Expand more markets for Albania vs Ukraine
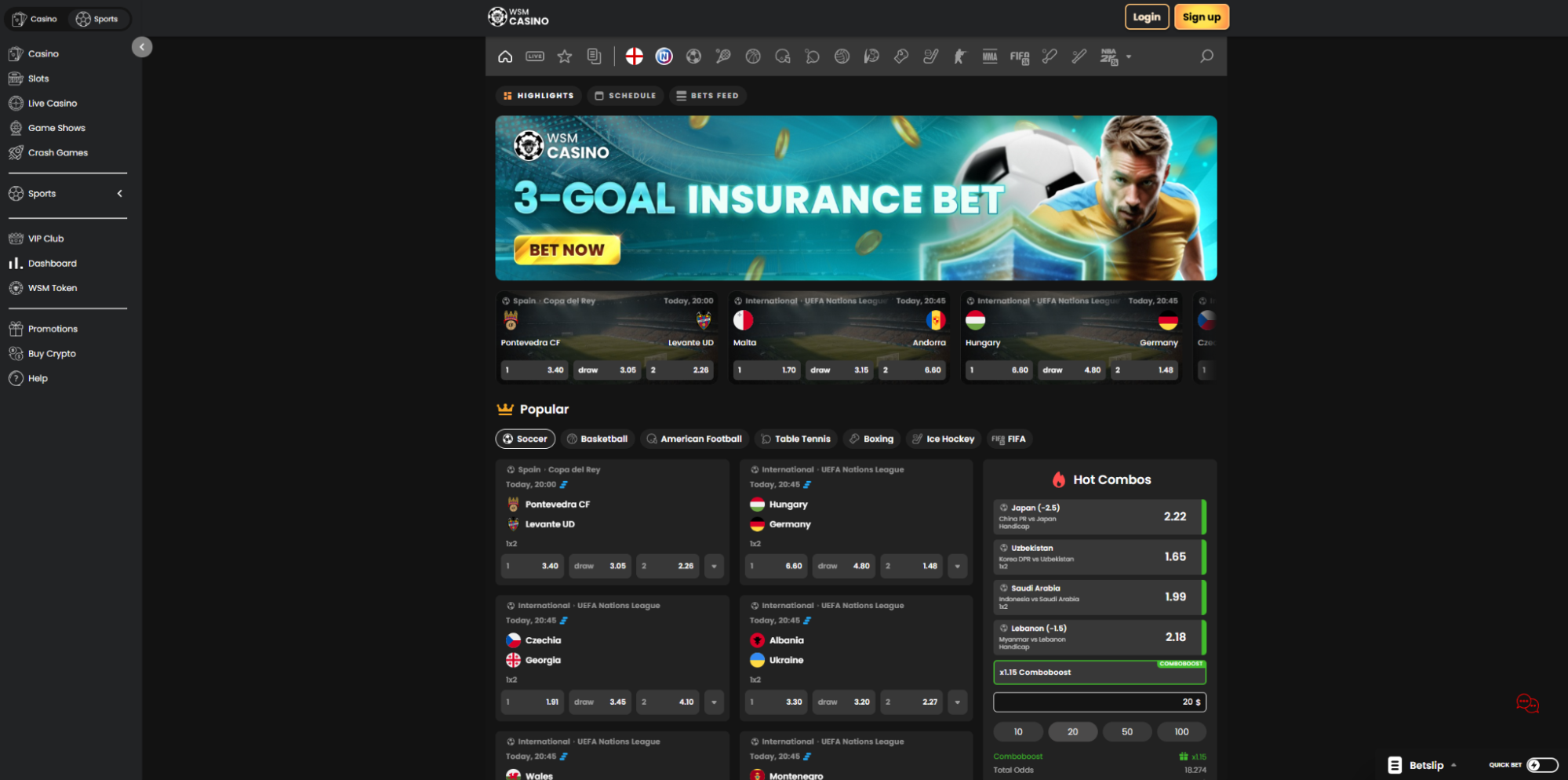 958,702
